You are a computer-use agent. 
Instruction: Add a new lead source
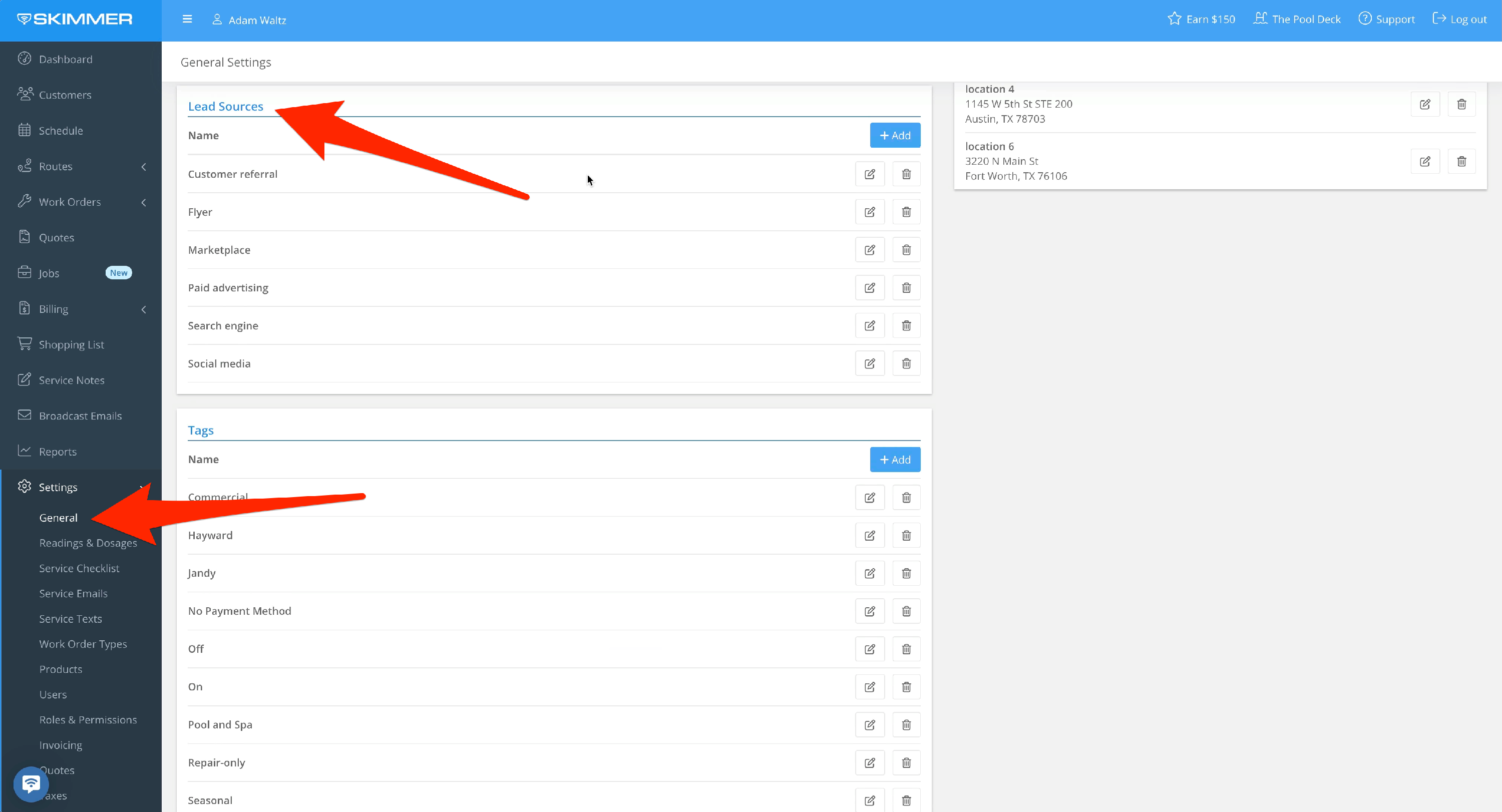[x=895, y=135]
